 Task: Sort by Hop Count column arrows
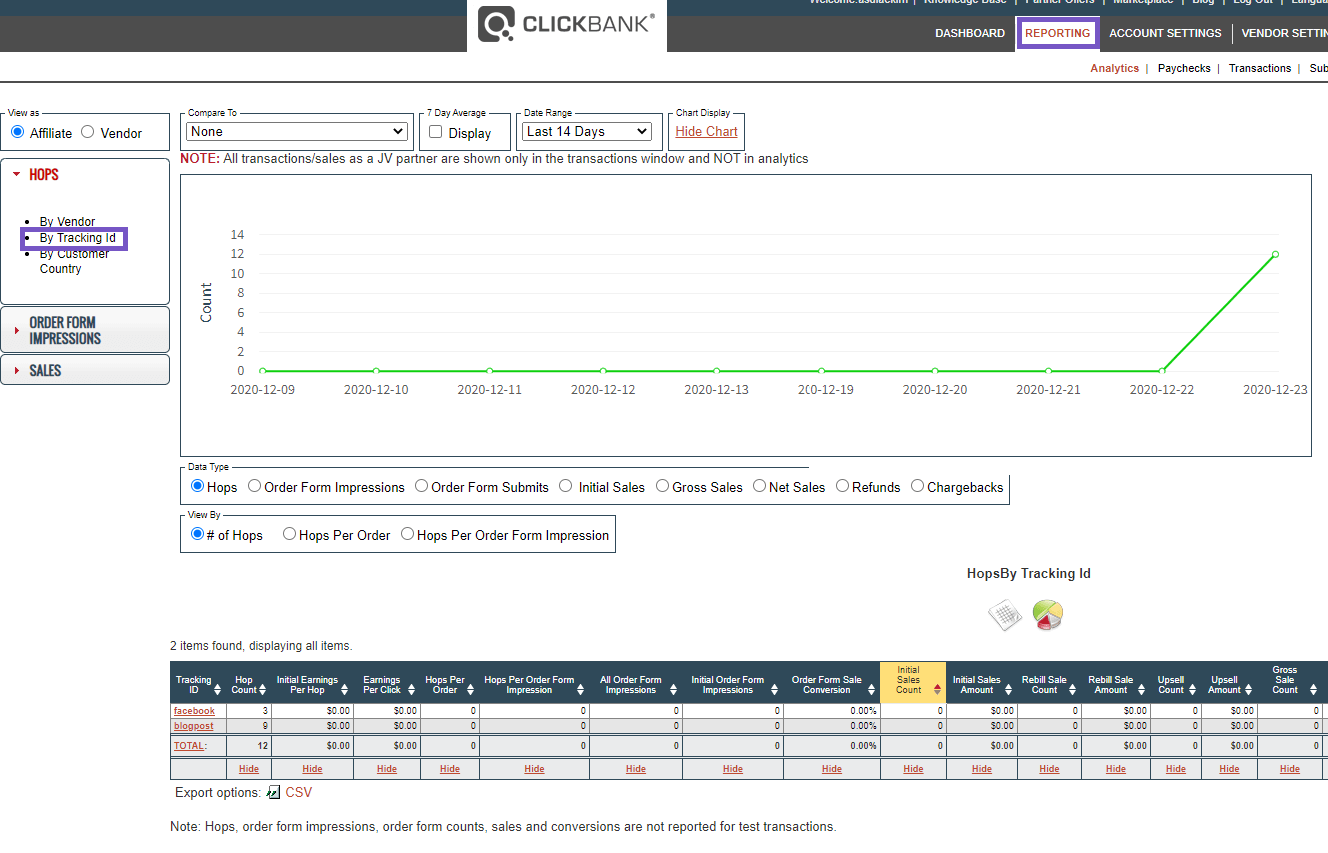(265, 689)
